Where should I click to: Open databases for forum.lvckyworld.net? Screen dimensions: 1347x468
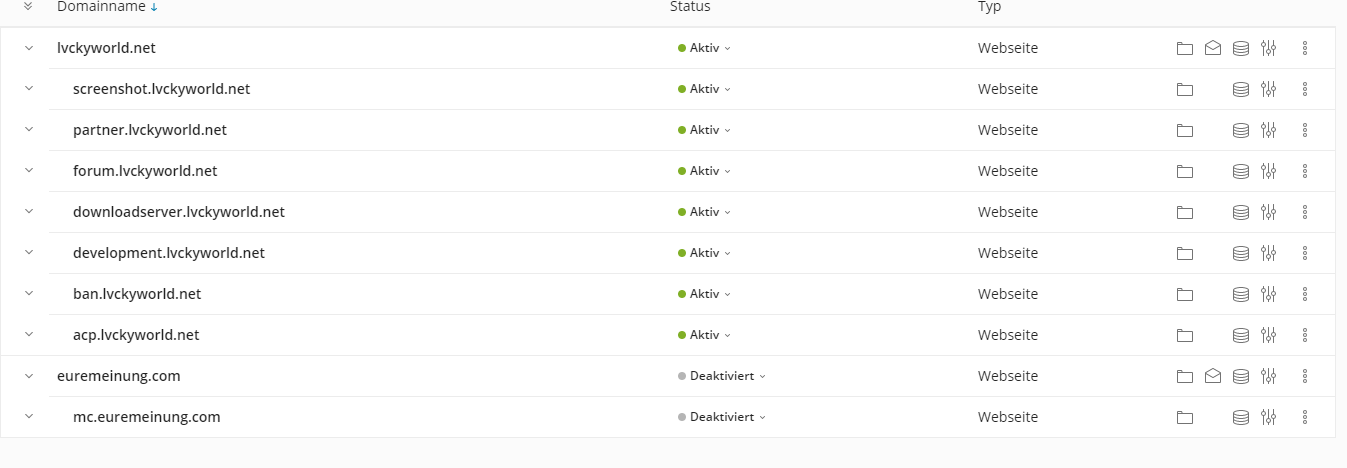coord(1241,171)
